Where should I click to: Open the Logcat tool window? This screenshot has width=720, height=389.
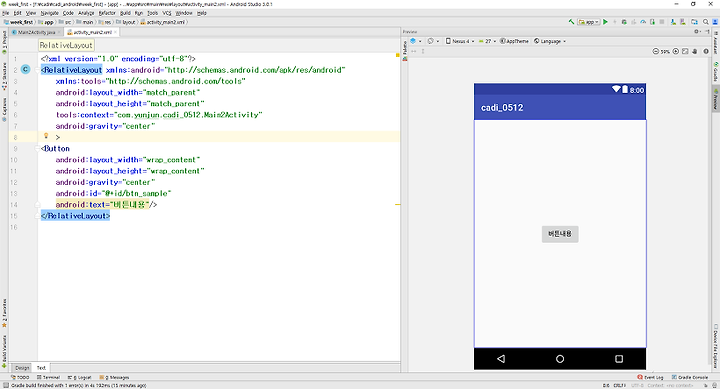(79, 378)
